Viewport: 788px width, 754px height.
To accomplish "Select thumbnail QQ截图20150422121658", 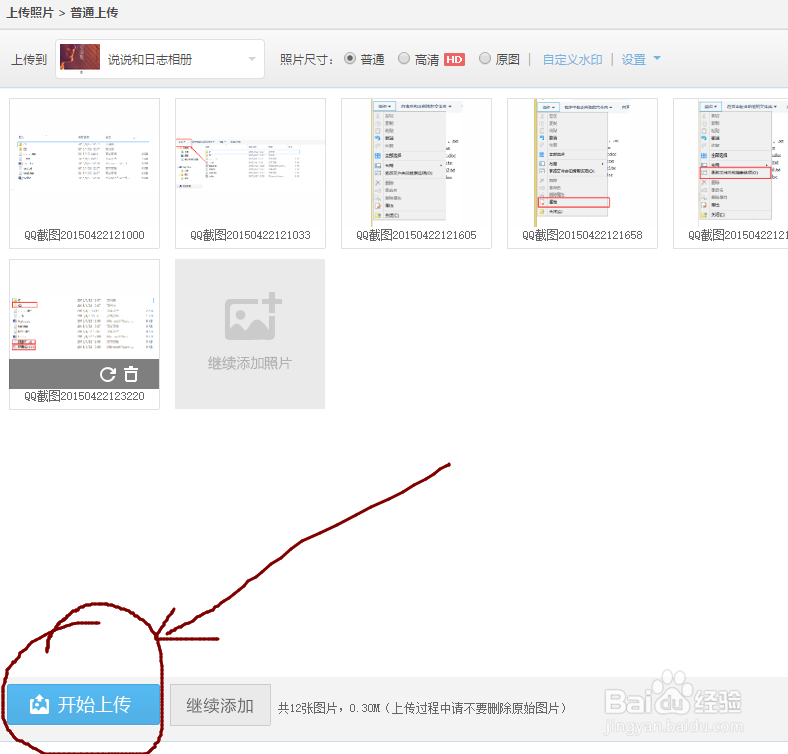I will 582,173.
